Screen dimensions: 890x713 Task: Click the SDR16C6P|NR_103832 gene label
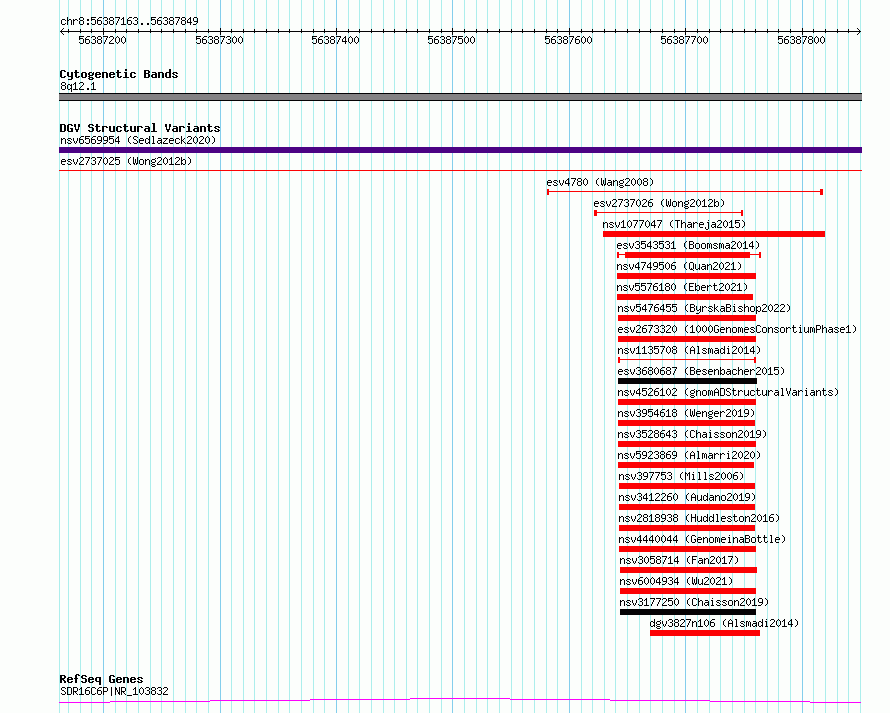114,691
